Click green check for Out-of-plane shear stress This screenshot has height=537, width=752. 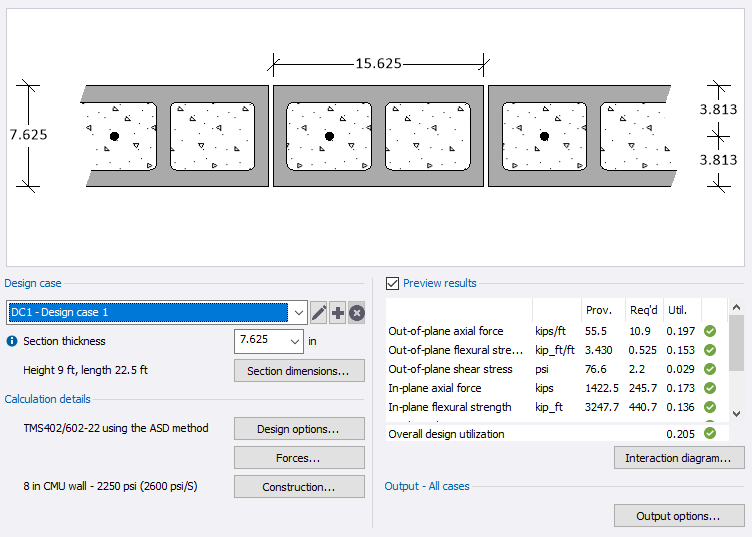[710, 369]
